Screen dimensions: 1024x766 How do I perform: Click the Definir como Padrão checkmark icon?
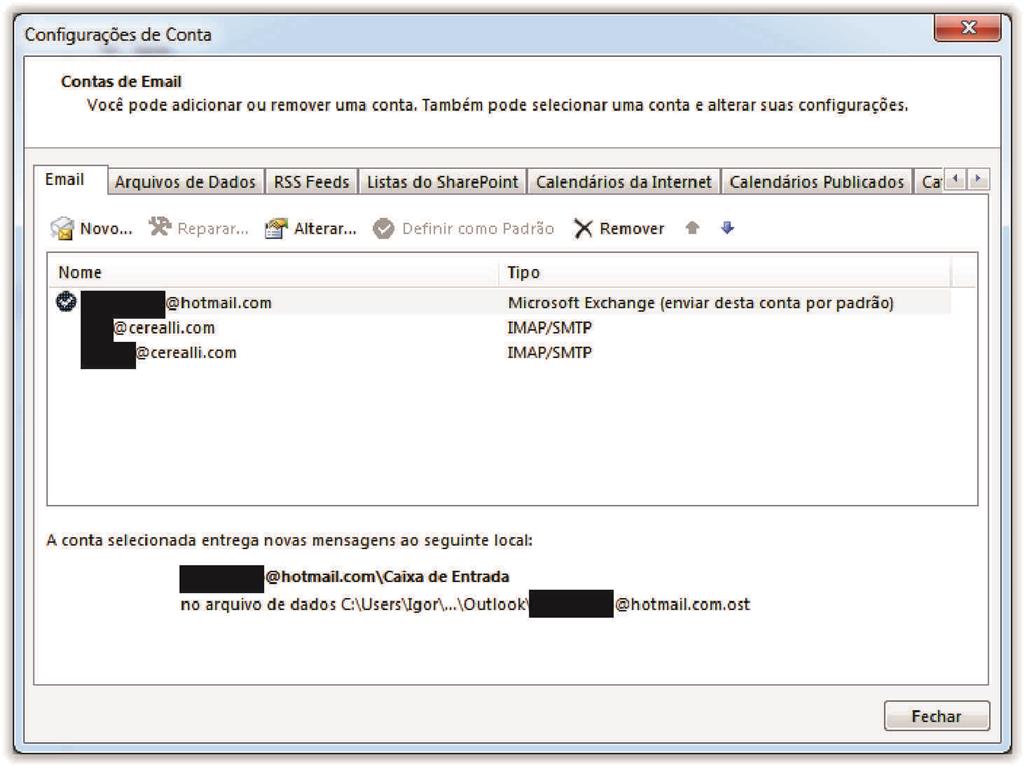coord(383,229)
